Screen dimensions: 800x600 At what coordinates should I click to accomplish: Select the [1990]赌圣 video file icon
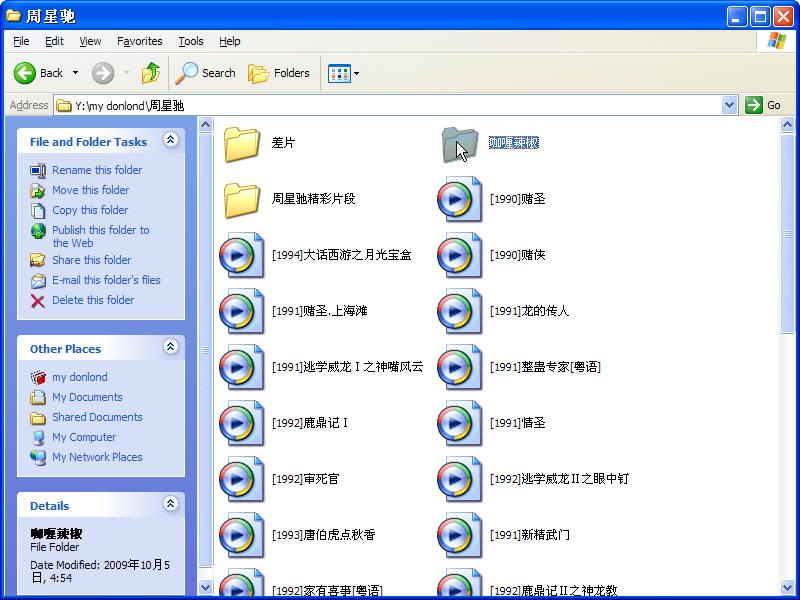459,199
